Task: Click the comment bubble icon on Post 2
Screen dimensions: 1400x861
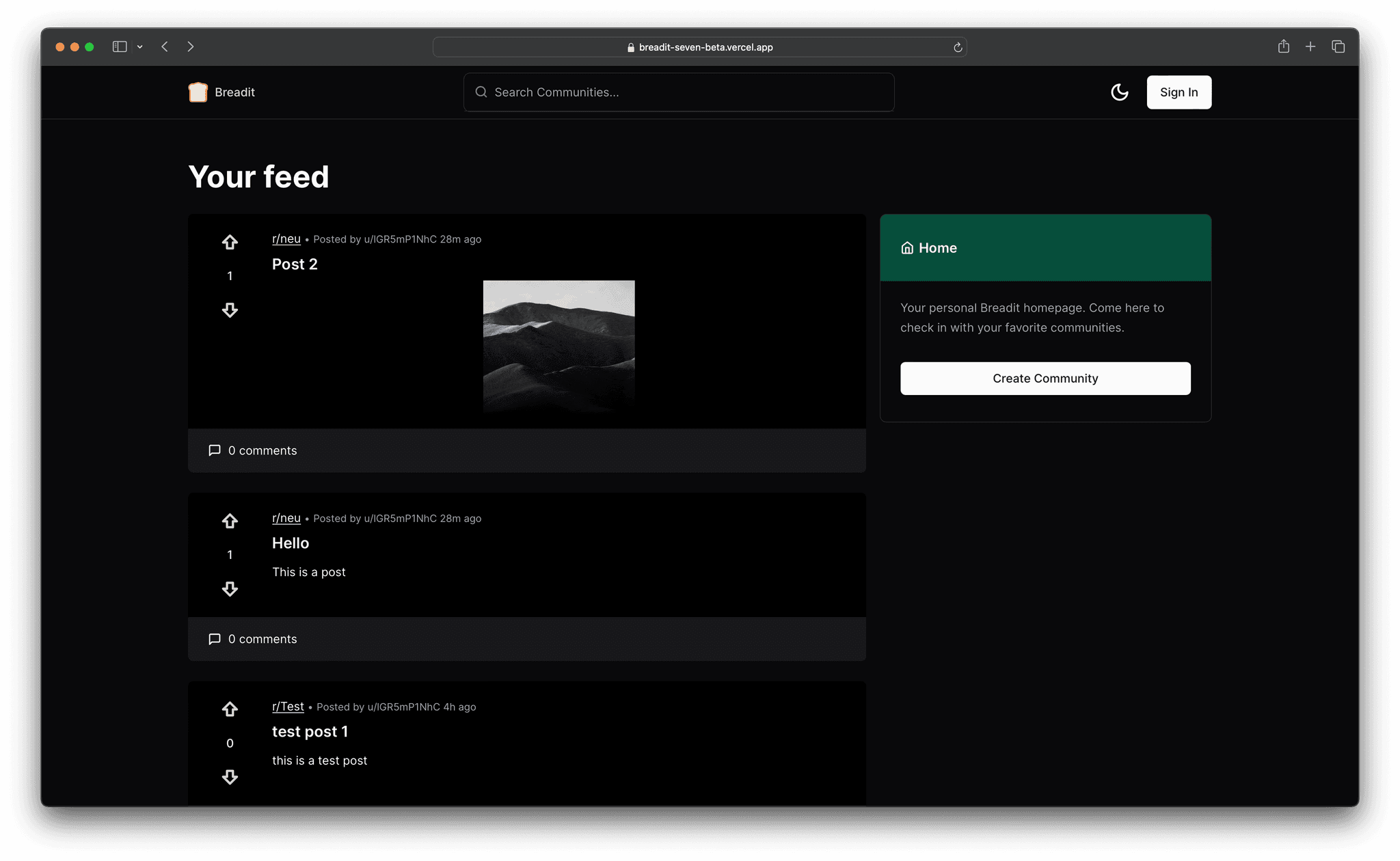Action: (x=214, y=450)
